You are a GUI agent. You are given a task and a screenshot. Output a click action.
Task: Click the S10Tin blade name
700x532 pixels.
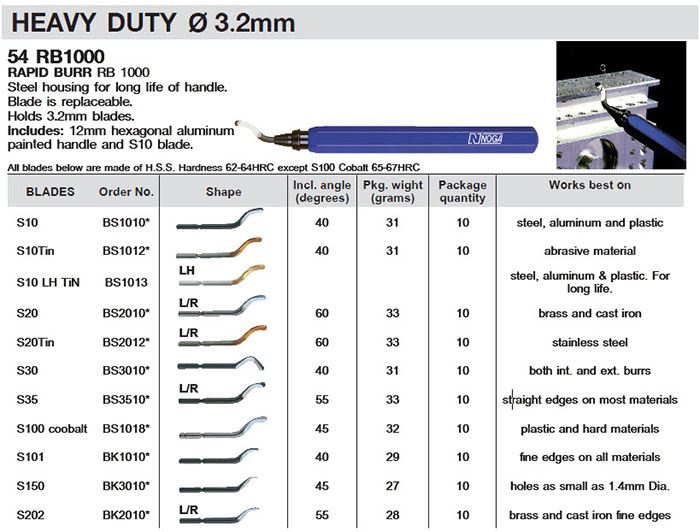click(35, 251)
